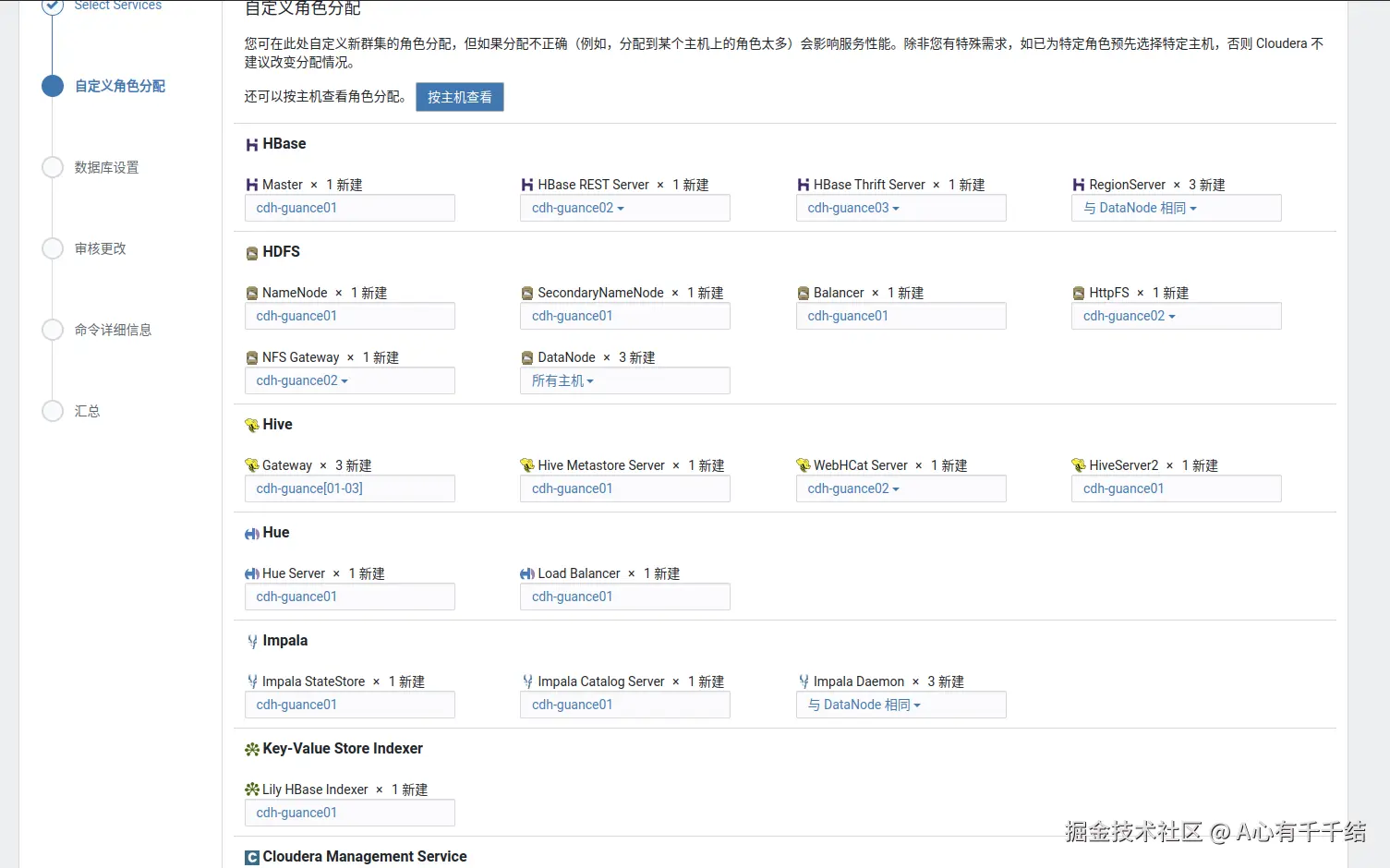The width and height of the screenshot is (1390, 868).
Task: Select HBase Master host cdh-guance01
Action: pos(350,208)
